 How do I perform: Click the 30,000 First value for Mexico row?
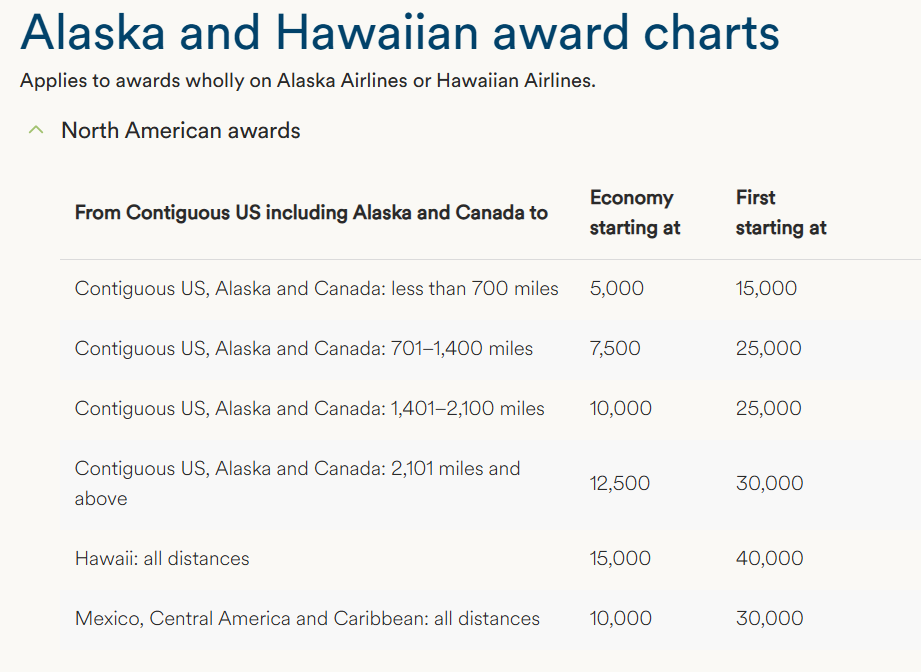pyautogui.click(x=769, y=618)
